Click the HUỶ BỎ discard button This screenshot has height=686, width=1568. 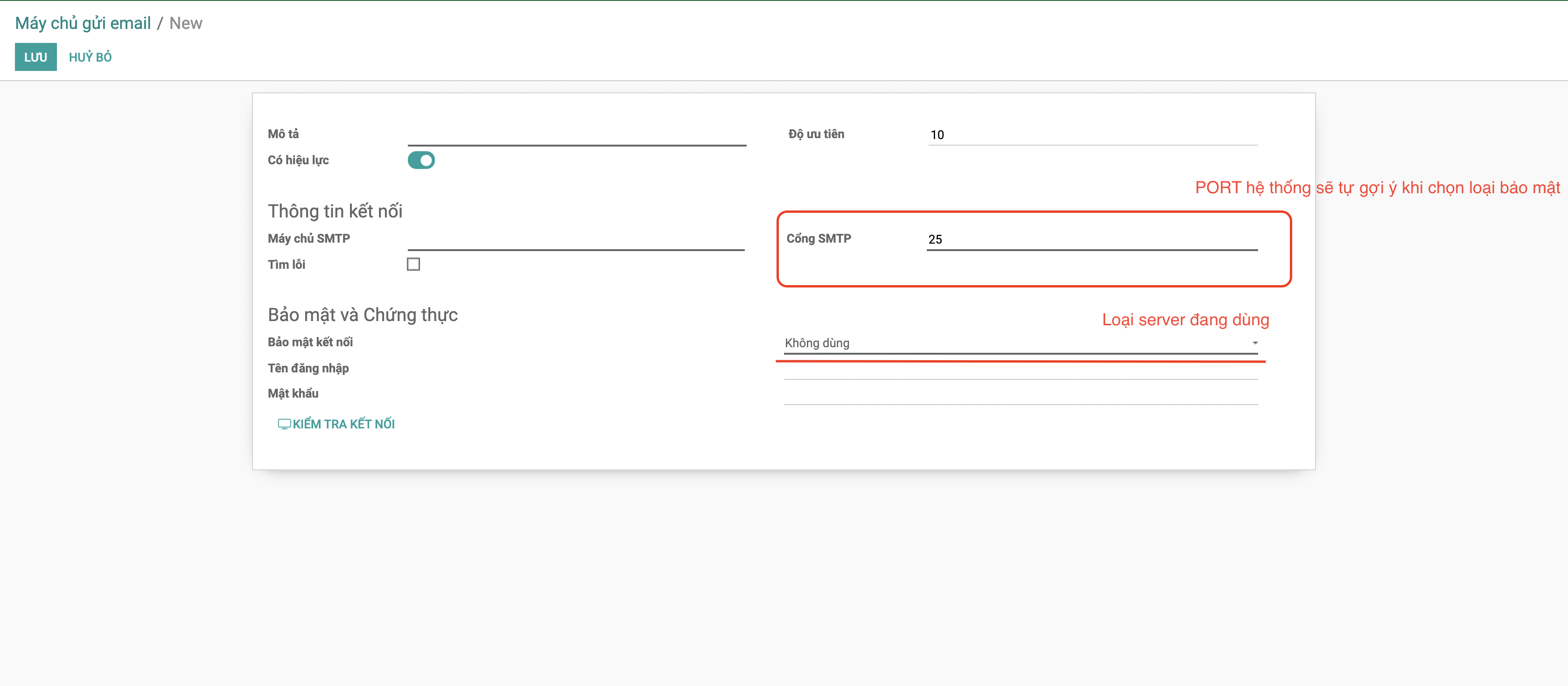point(90,56)
